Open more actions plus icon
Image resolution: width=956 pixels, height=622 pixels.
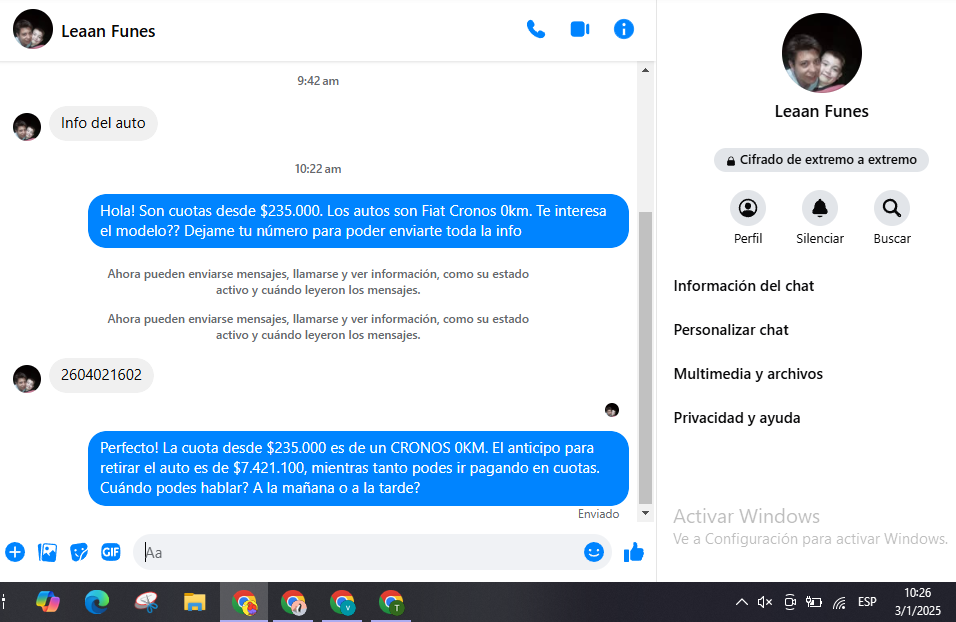point(15,552)
